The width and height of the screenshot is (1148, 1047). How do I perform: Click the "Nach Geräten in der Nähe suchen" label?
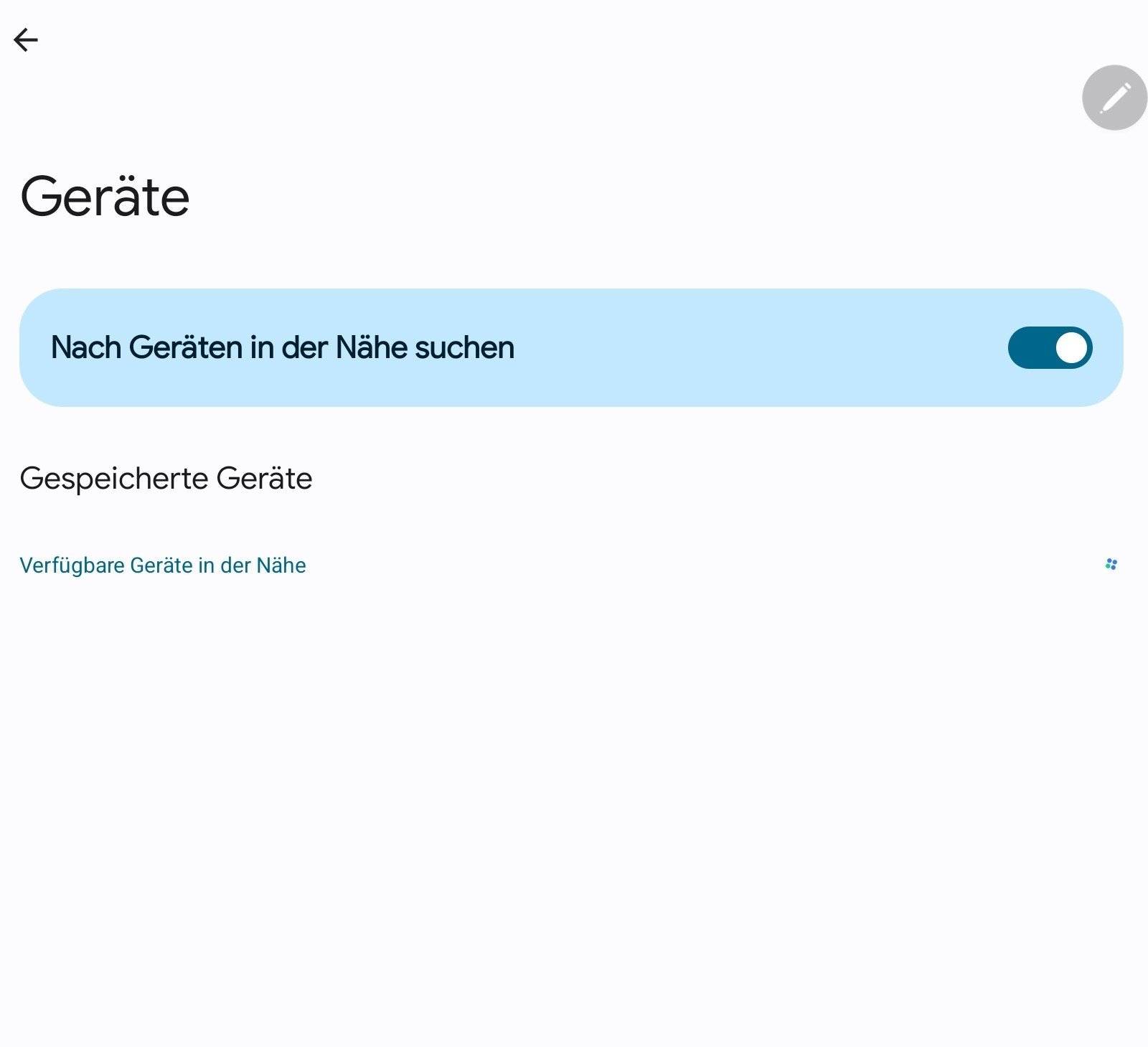(x=283, y=348)
